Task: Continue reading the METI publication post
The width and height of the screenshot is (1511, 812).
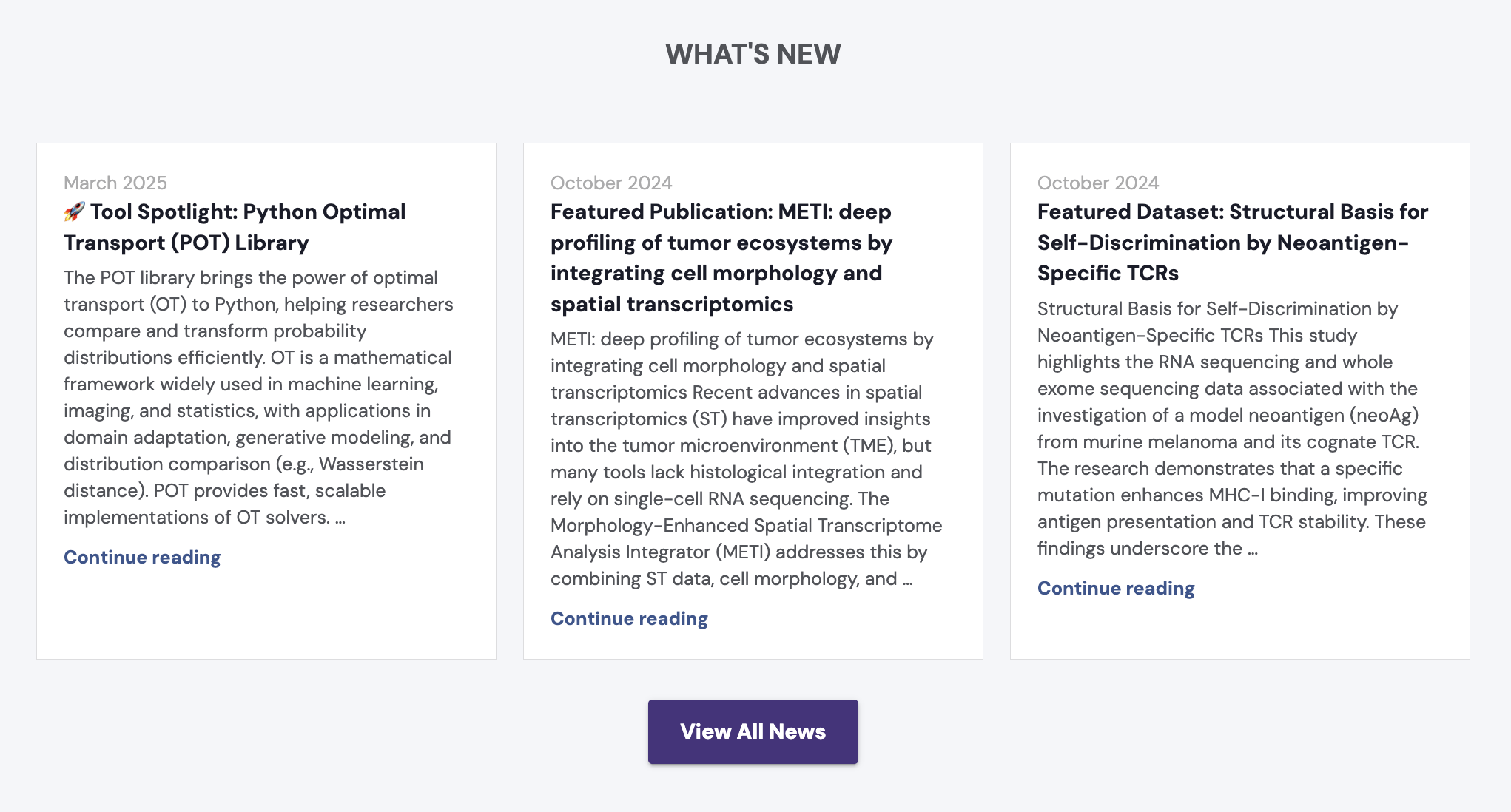Action: click(629, 619)
